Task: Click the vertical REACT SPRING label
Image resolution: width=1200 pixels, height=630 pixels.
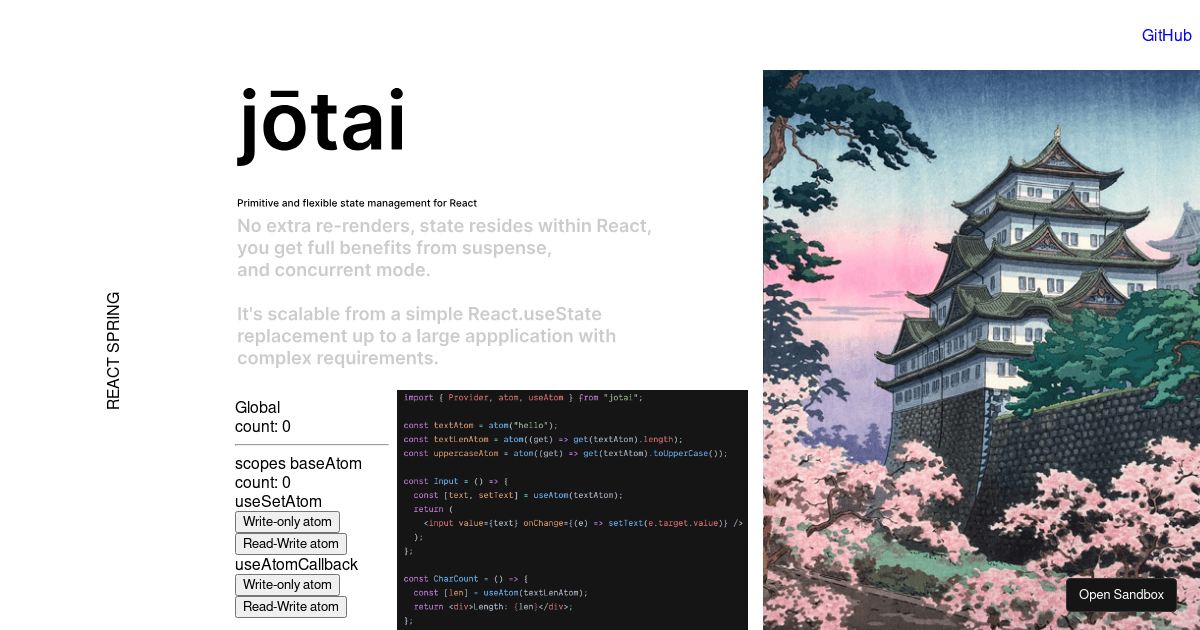Action: tap(113, 351)
